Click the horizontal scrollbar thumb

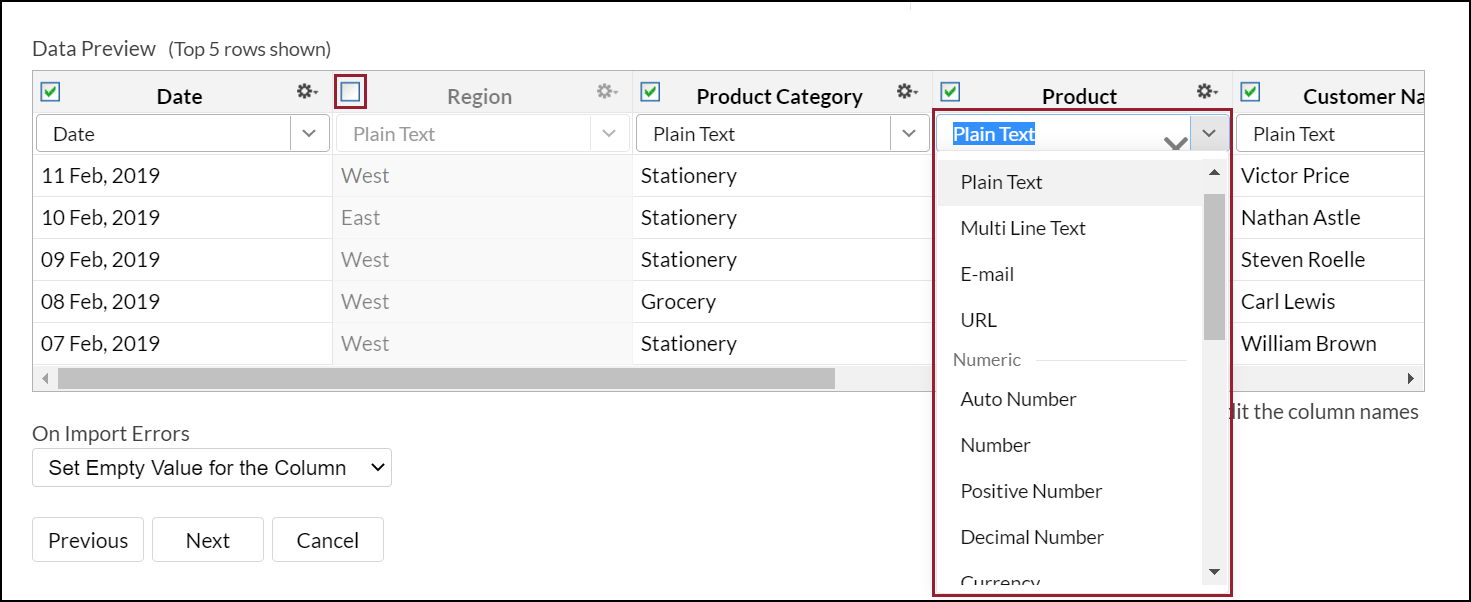(x=446, y=379)
